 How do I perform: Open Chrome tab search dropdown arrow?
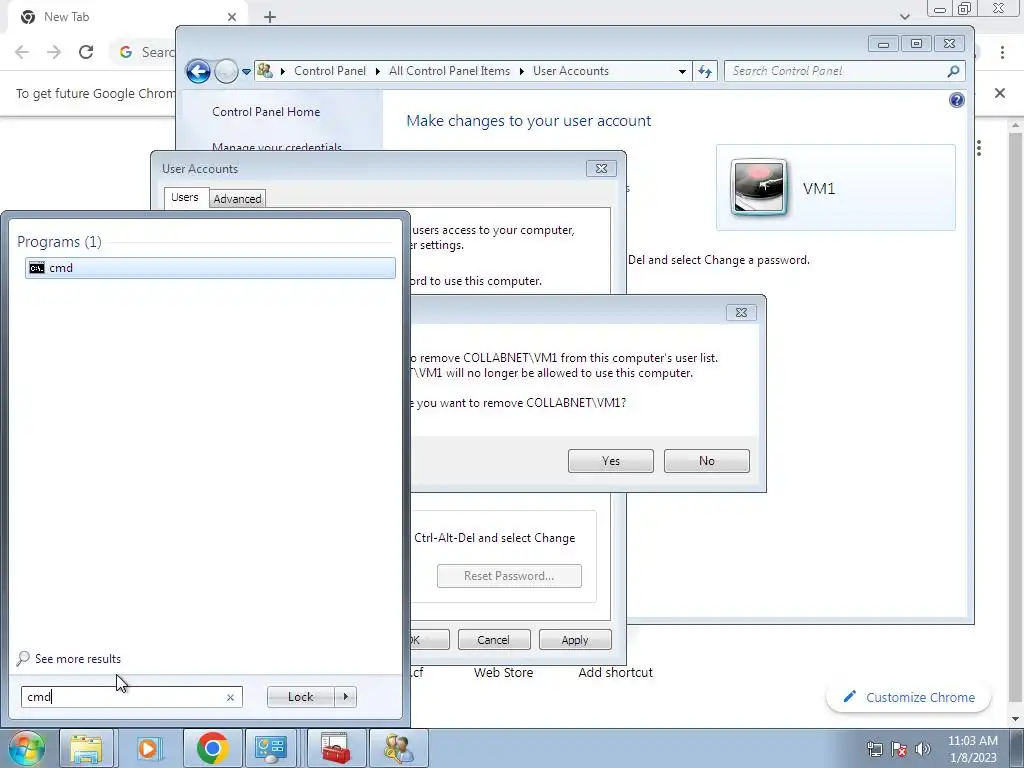coord(905,17)
